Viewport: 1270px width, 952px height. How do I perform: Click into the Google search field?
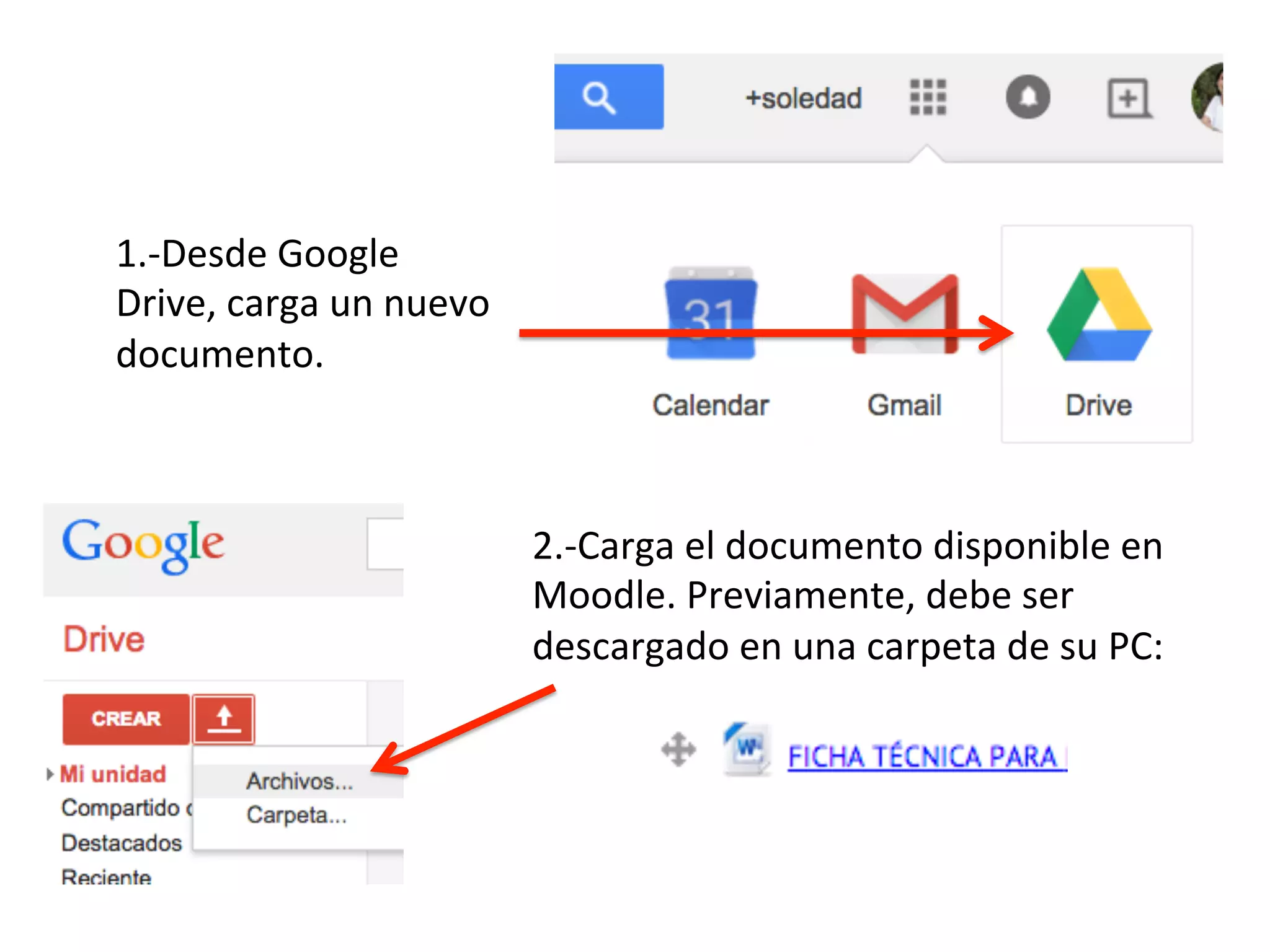385,544
